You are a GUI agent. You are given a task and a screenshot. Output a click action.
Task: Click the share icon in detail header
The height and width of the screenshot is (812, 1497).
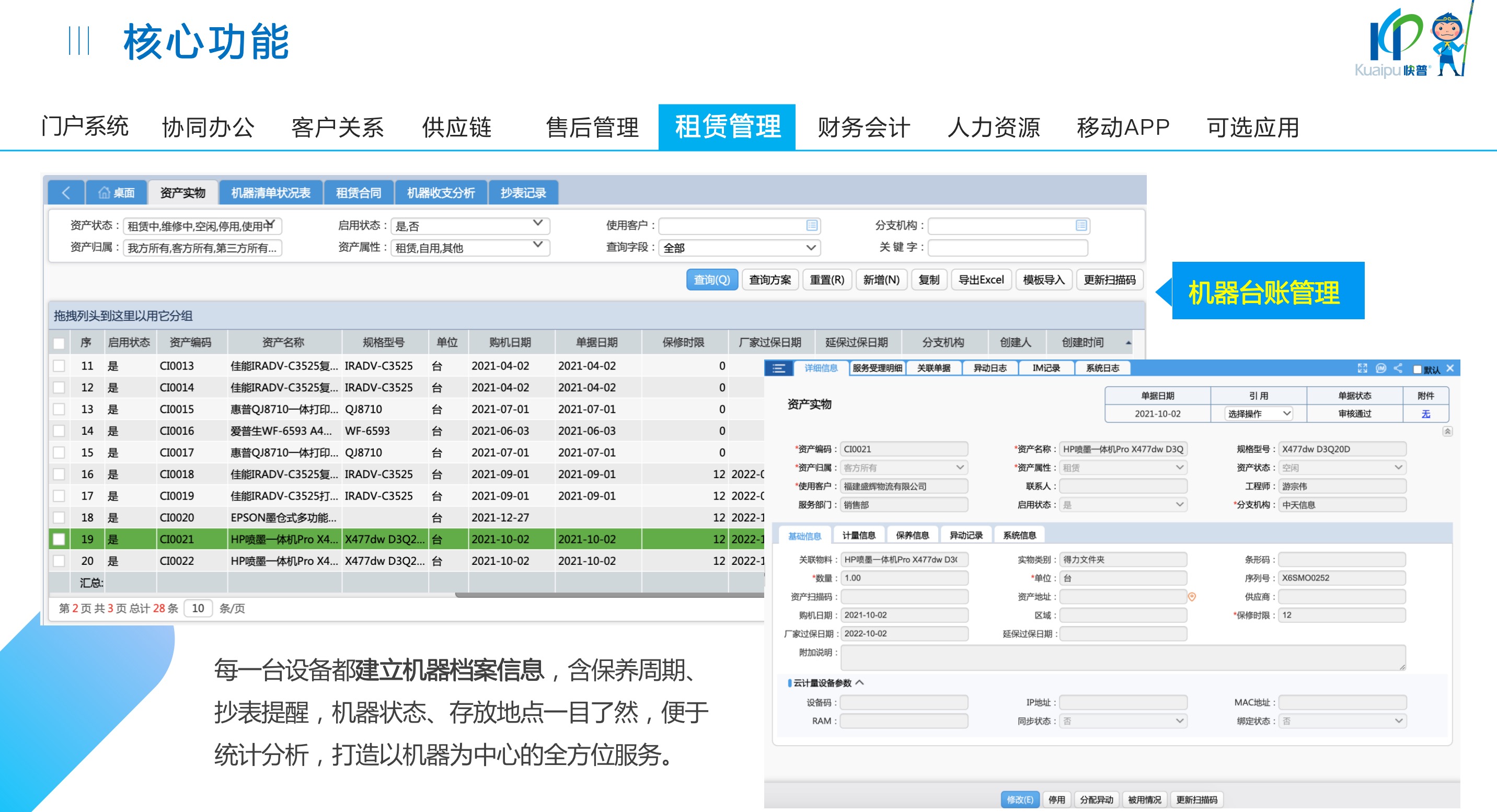(x=1398, y=368)
